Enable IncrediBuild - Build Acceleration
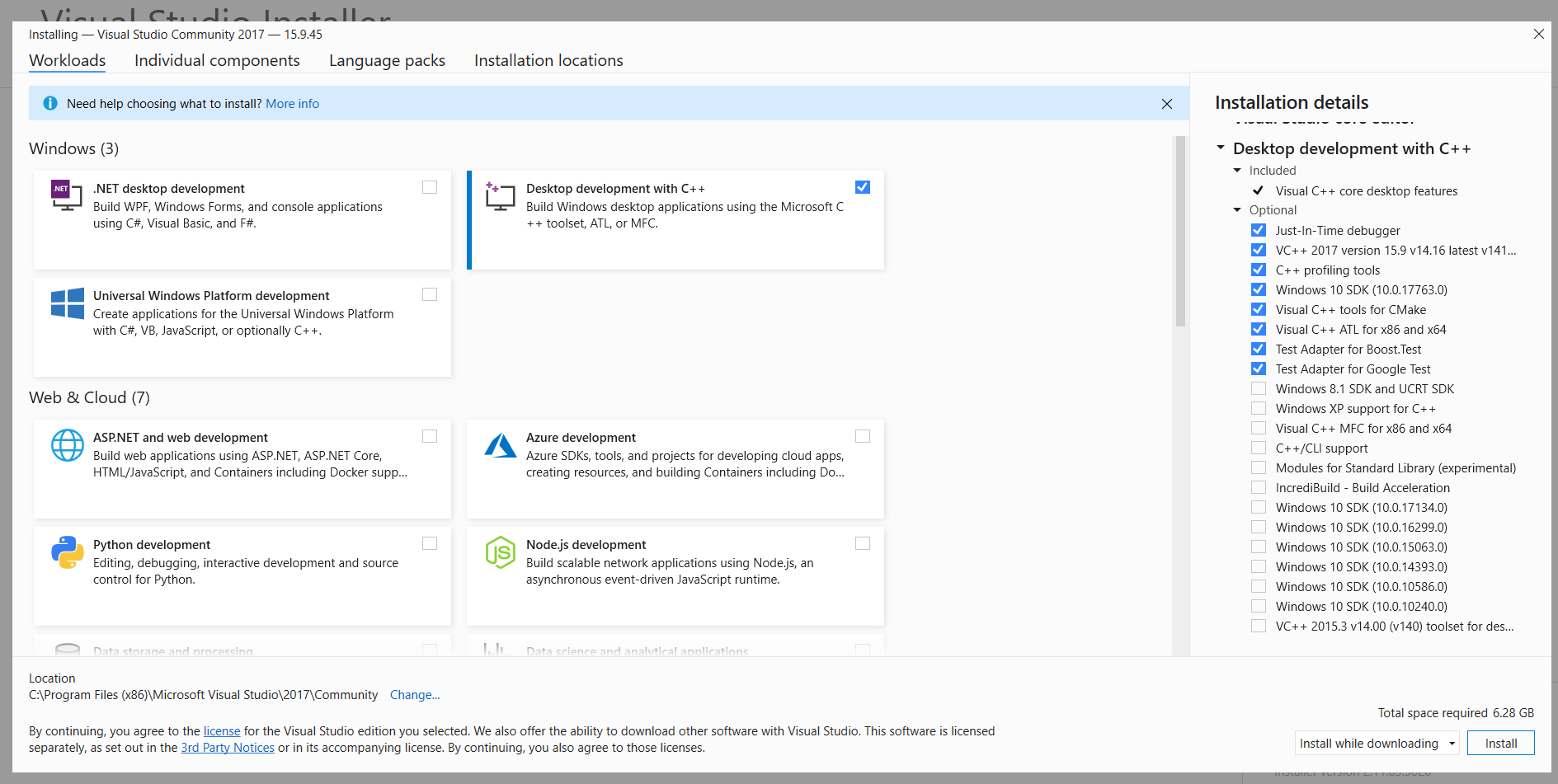Screen dimensions: 1558x784 coord(1259,487)
